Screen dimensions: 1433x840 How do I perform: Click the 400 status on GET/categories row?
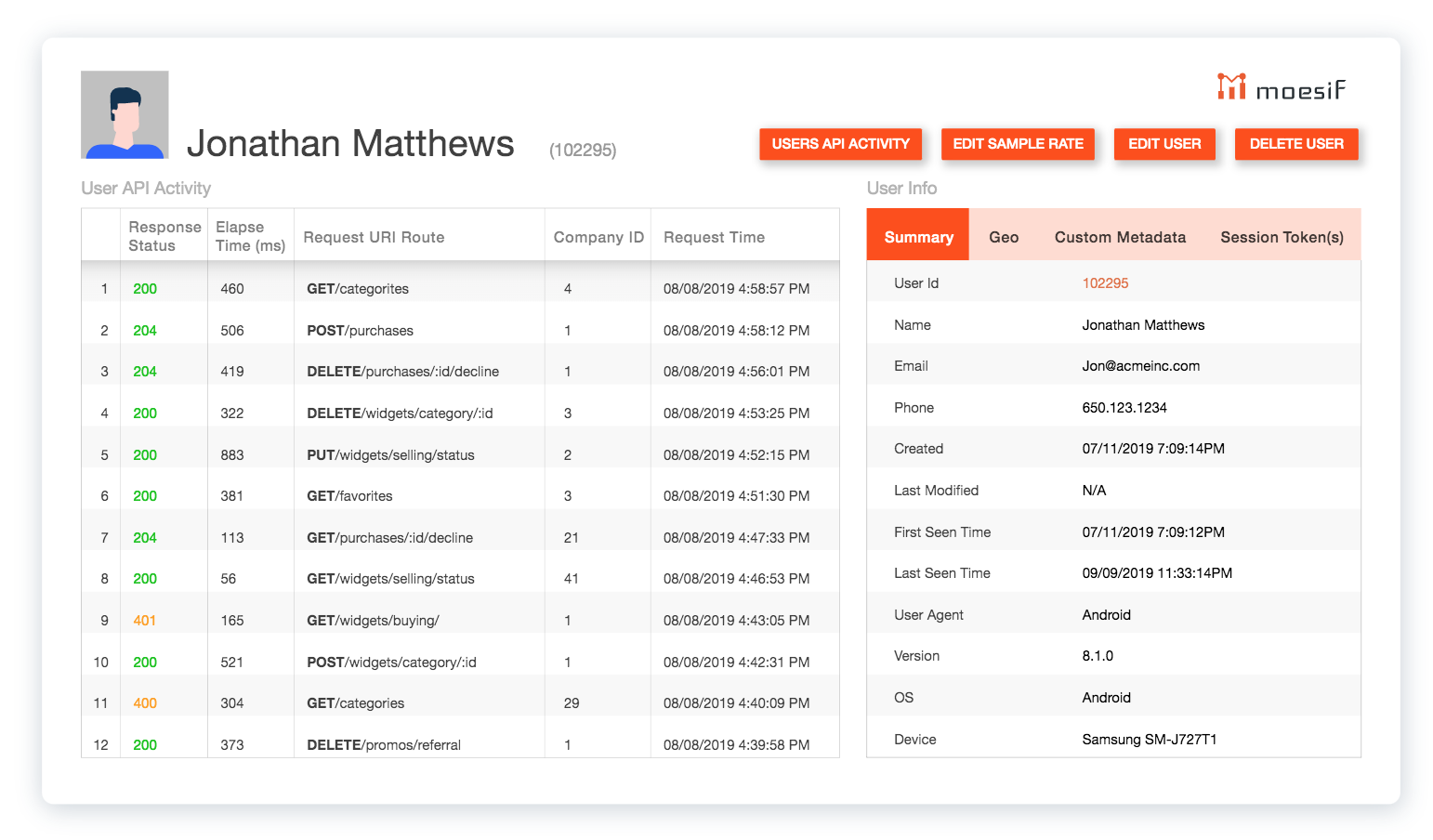click(x=144, y=703)
